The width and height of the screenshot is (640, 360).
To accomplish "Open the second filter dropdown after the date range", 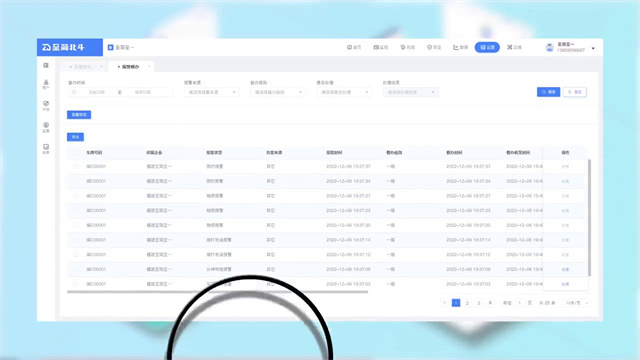I will point(278,92).
